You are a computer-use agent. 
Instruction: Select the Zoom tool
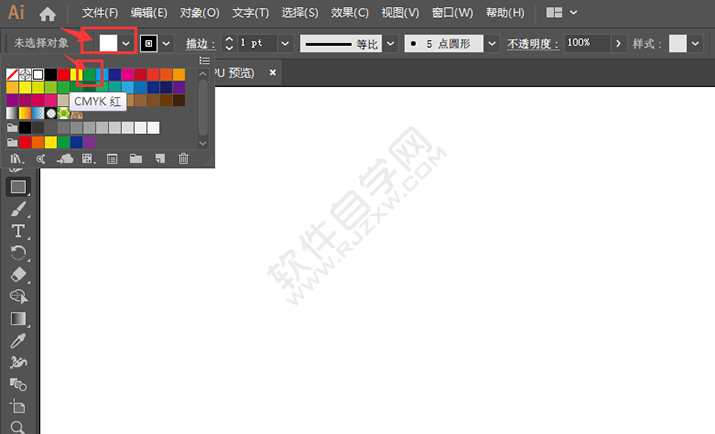pyautogui.click(x=18, y=427)
